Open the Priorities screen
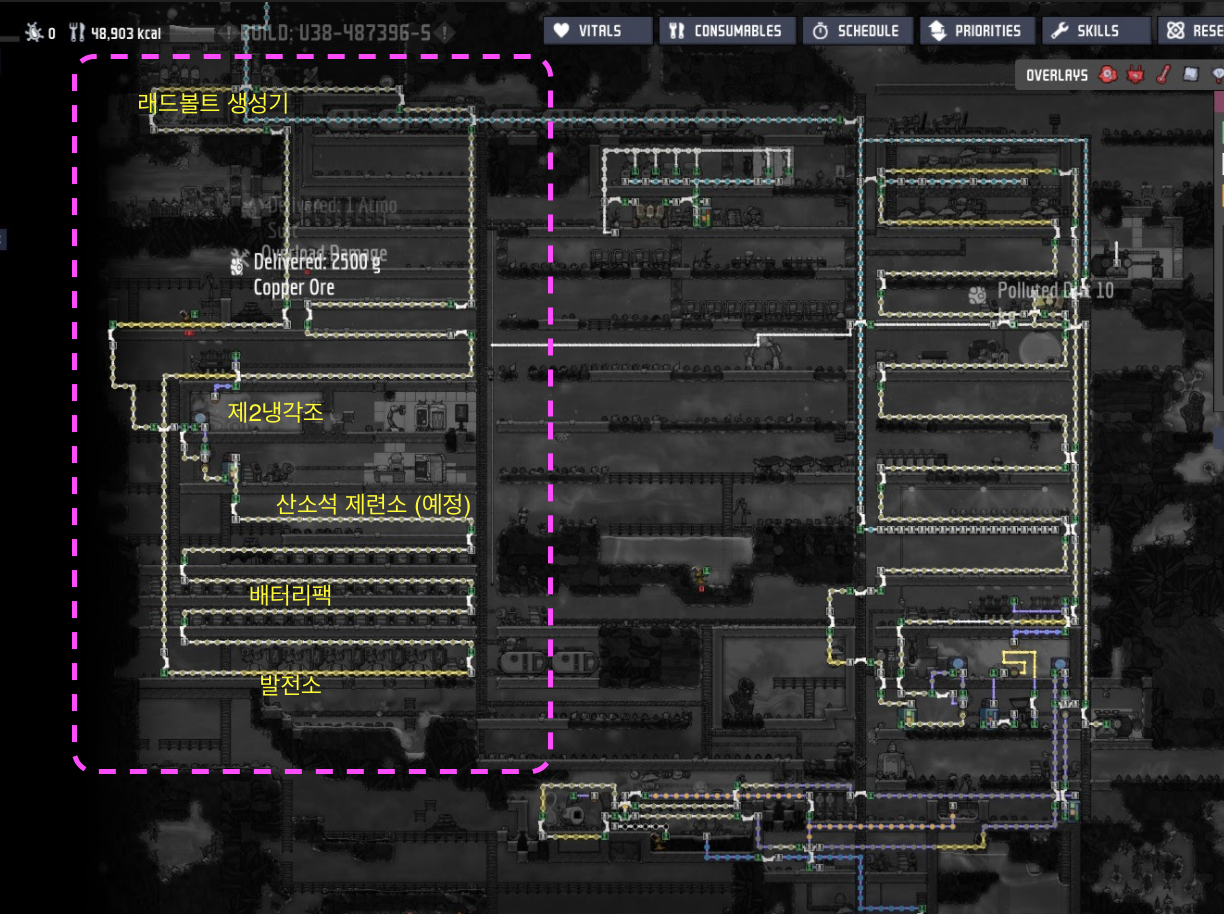1224x914 pixels. tap(977, 31)
